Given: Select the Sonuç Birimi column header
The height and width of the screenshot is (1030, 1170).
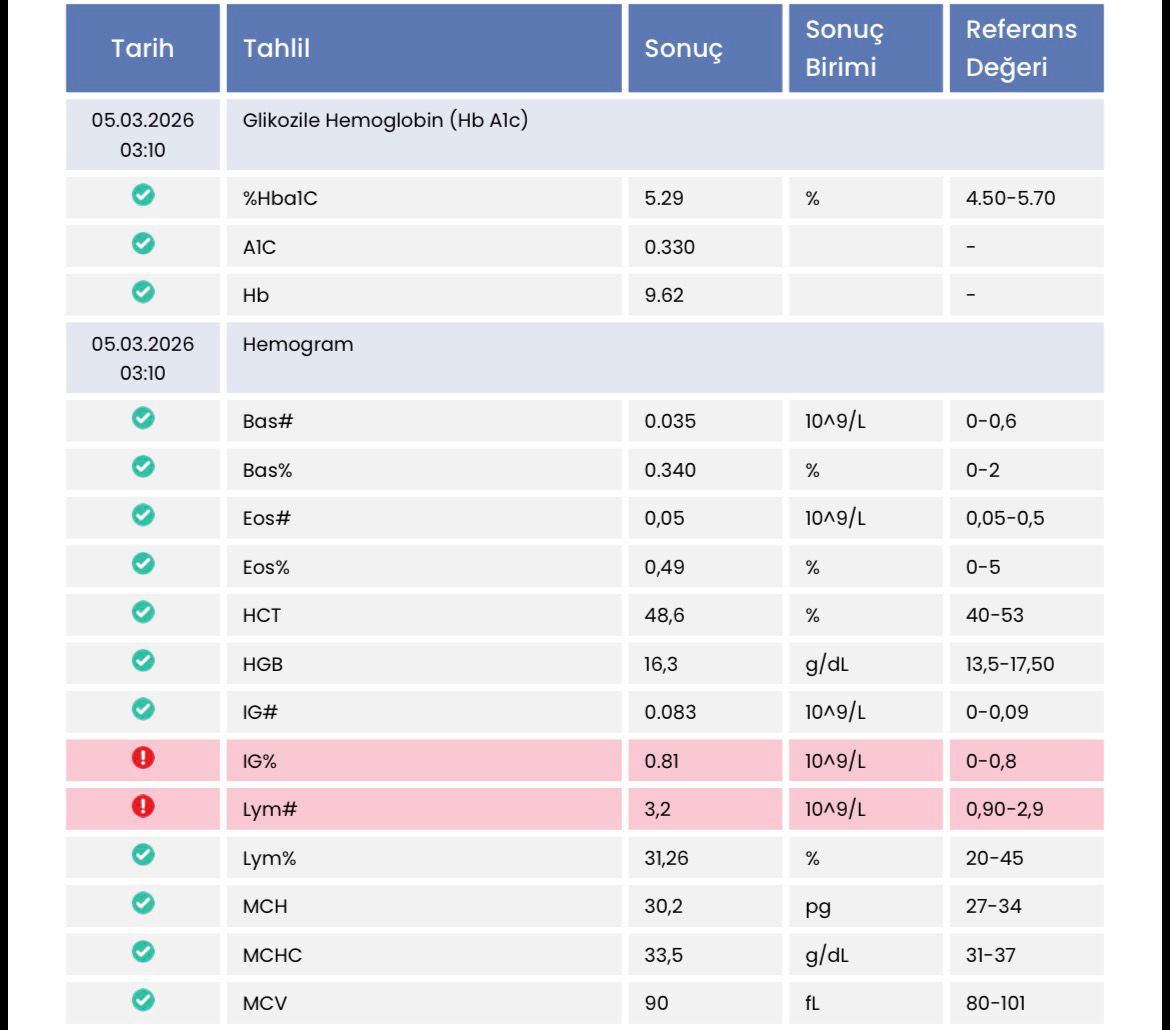Looking at the screenshot, I should (844, 49).
